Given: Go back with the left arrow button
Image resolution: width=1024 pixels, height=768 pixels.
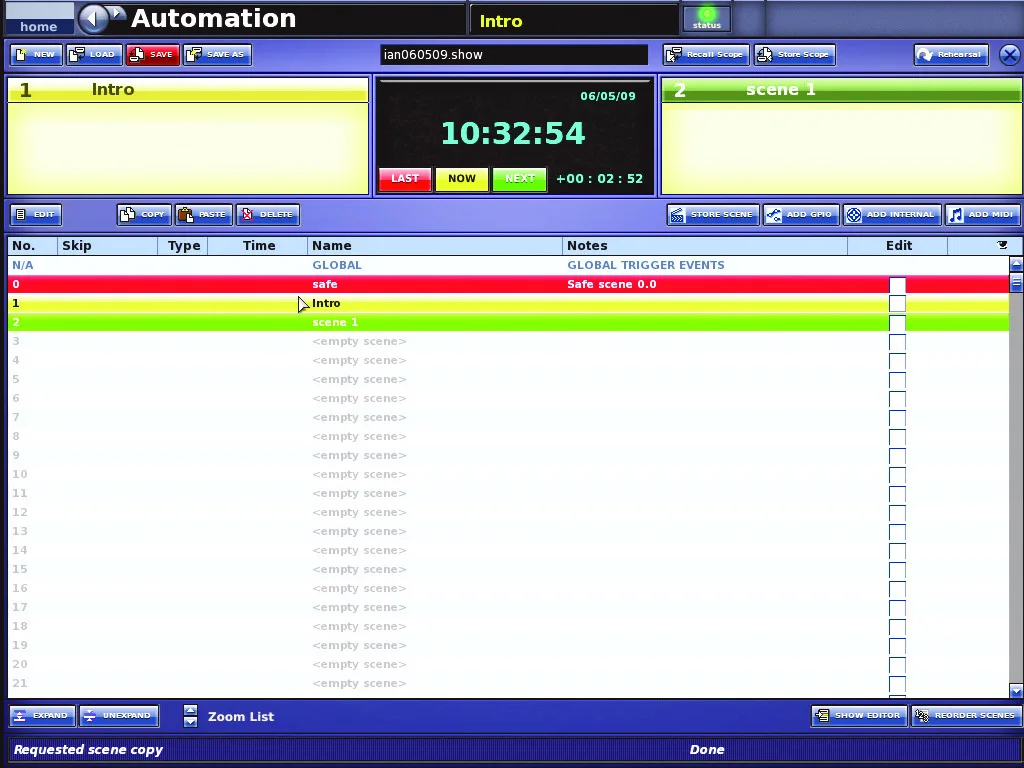Looking at the screenshot, I should [x=93, y=18].
